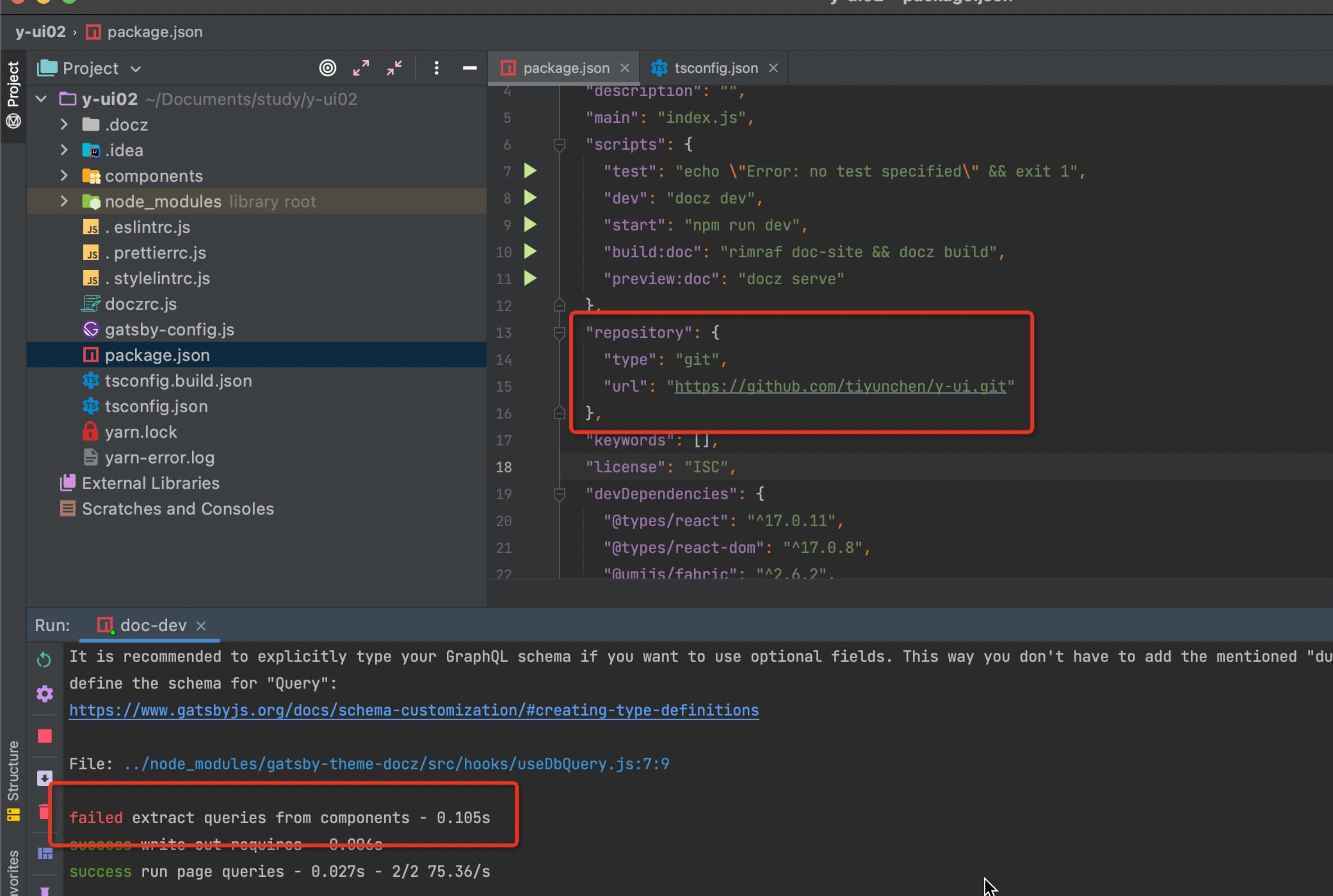Collapse all items in Project tree

[394, 68]
